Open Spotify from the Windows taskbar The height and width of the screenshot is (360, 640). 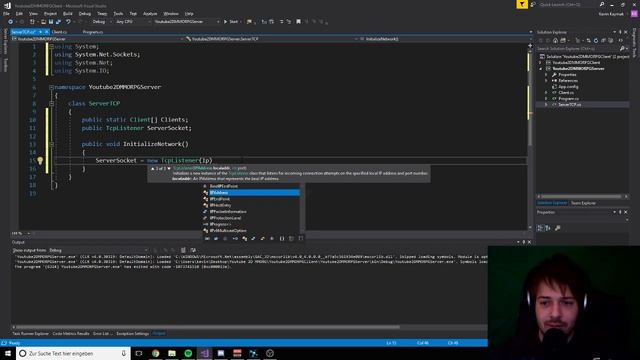[x=188, y=353]
